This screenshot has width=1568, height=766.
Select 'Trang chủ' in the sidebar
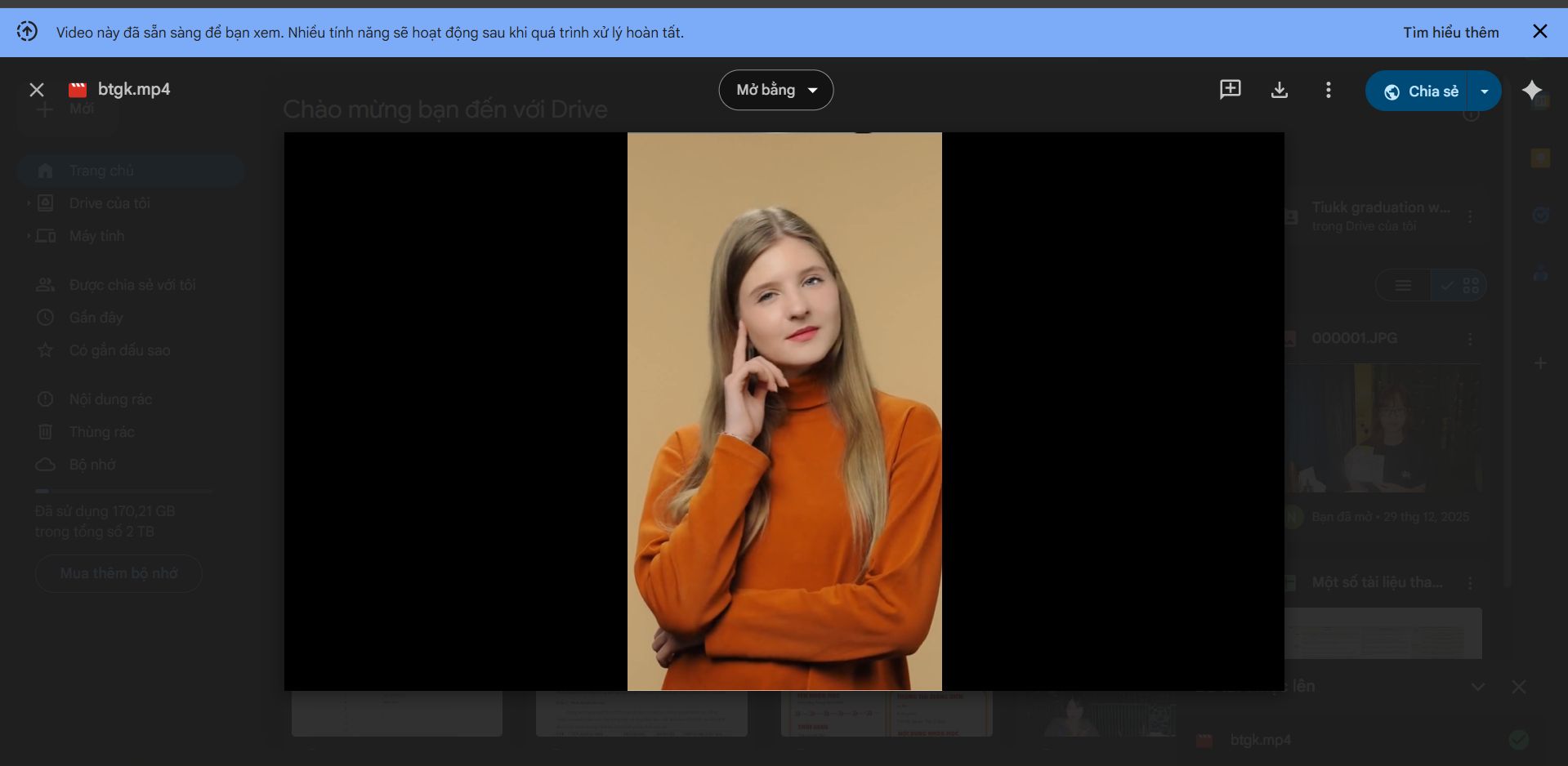(131, 171)
